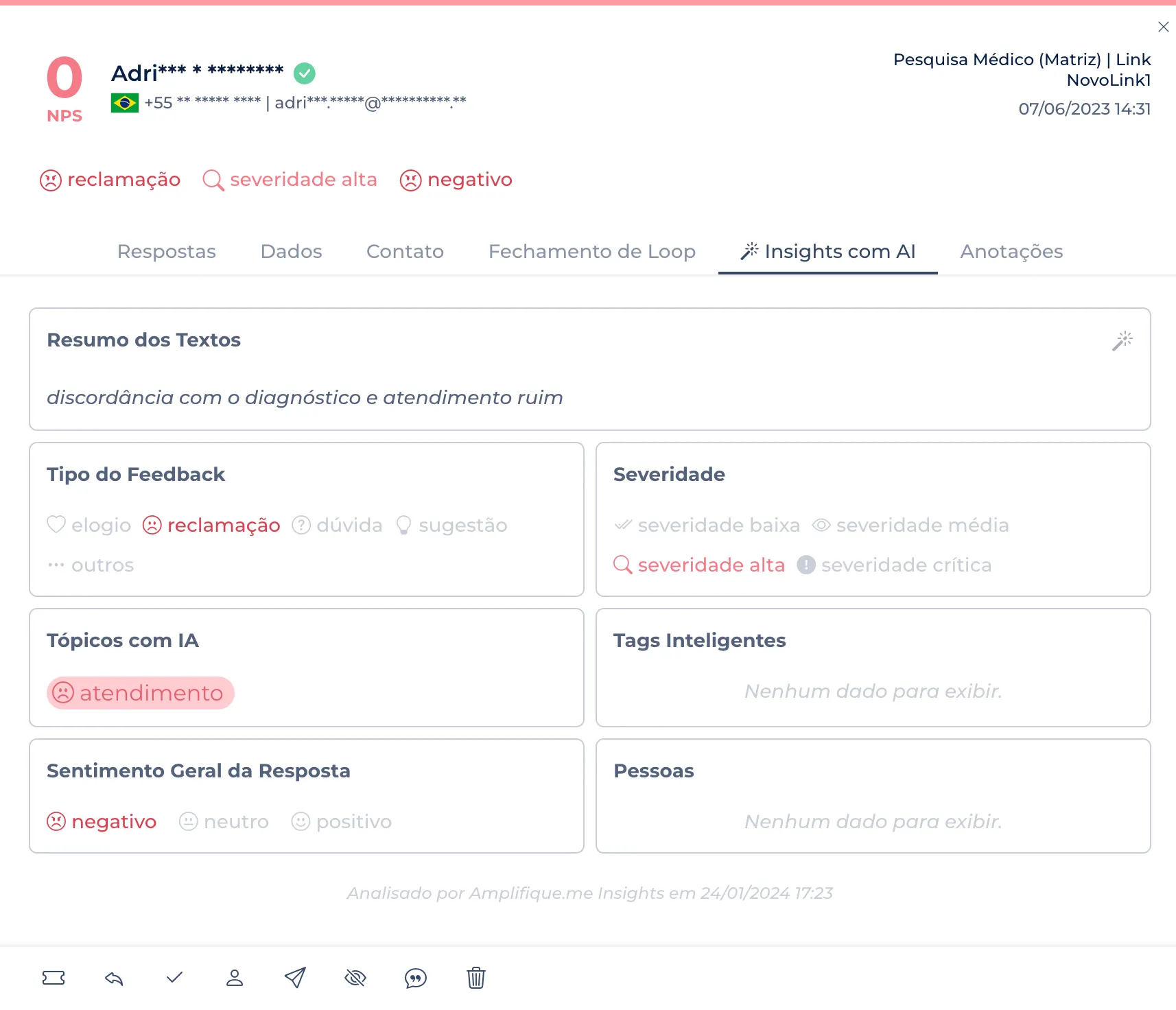Switch to Fechamento de Loop tab
The image size is (1176, 1010).
click(x=591, y=252)
